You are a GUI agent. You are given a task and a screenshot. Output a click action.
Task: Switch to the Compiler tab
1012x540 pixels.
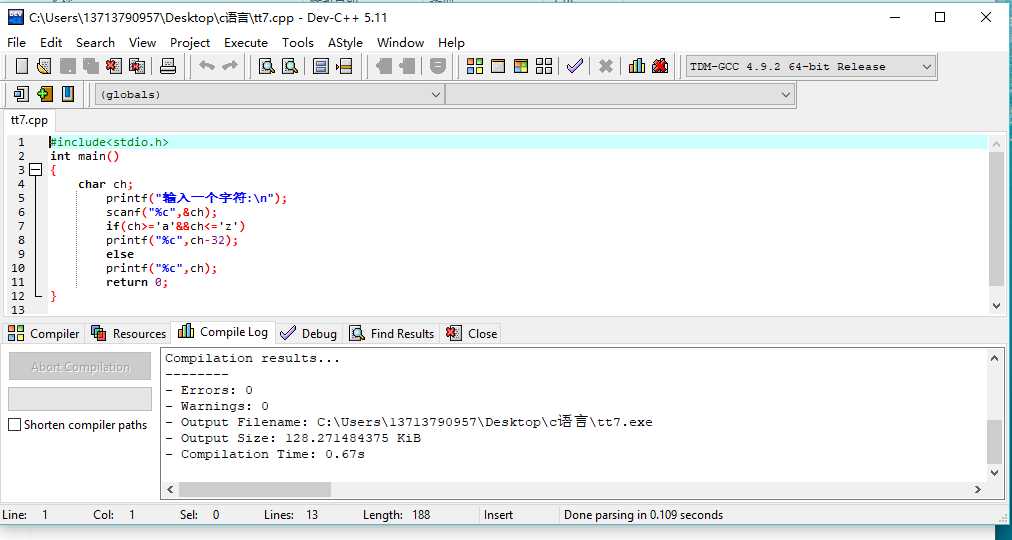pyautogui.click(x=43, y=334)
